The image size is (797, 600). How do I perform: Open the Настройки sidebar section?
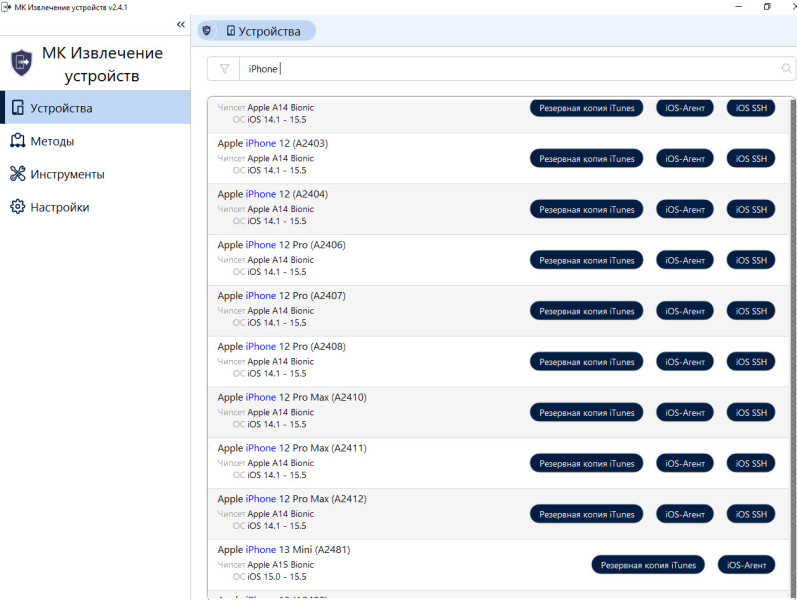pos(95,207)
